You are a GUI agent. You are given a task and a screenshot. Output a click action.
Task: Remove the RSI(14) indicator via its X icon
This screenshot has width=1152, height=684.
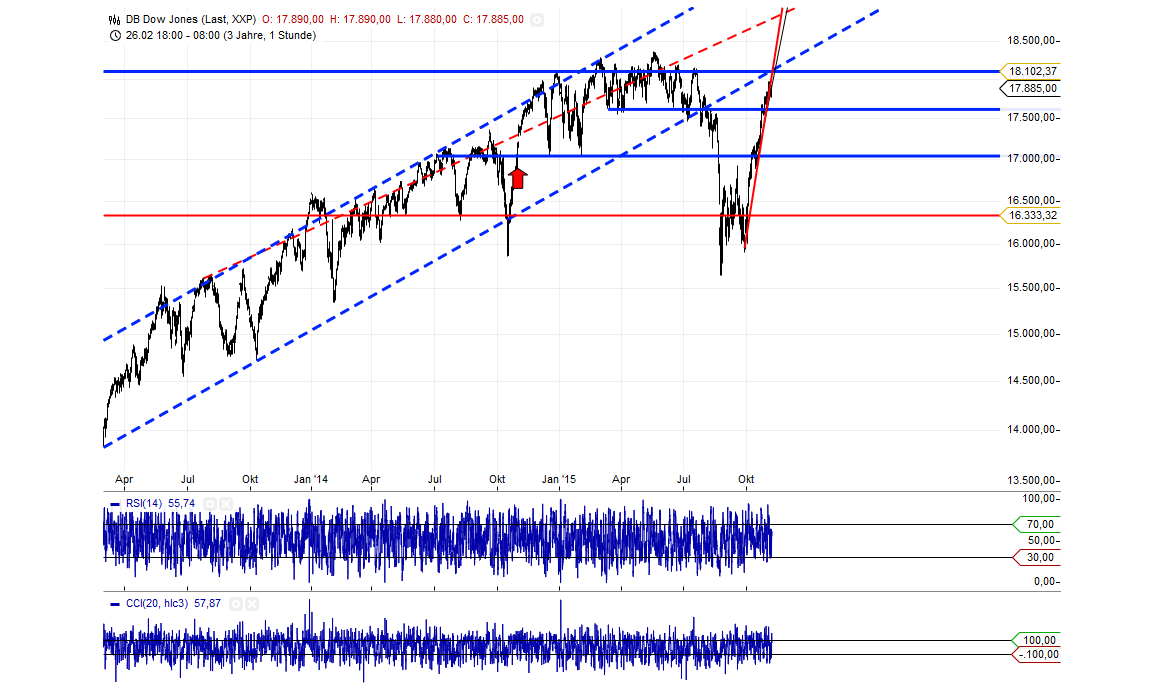pyautogui.click(x=225, y=503)
